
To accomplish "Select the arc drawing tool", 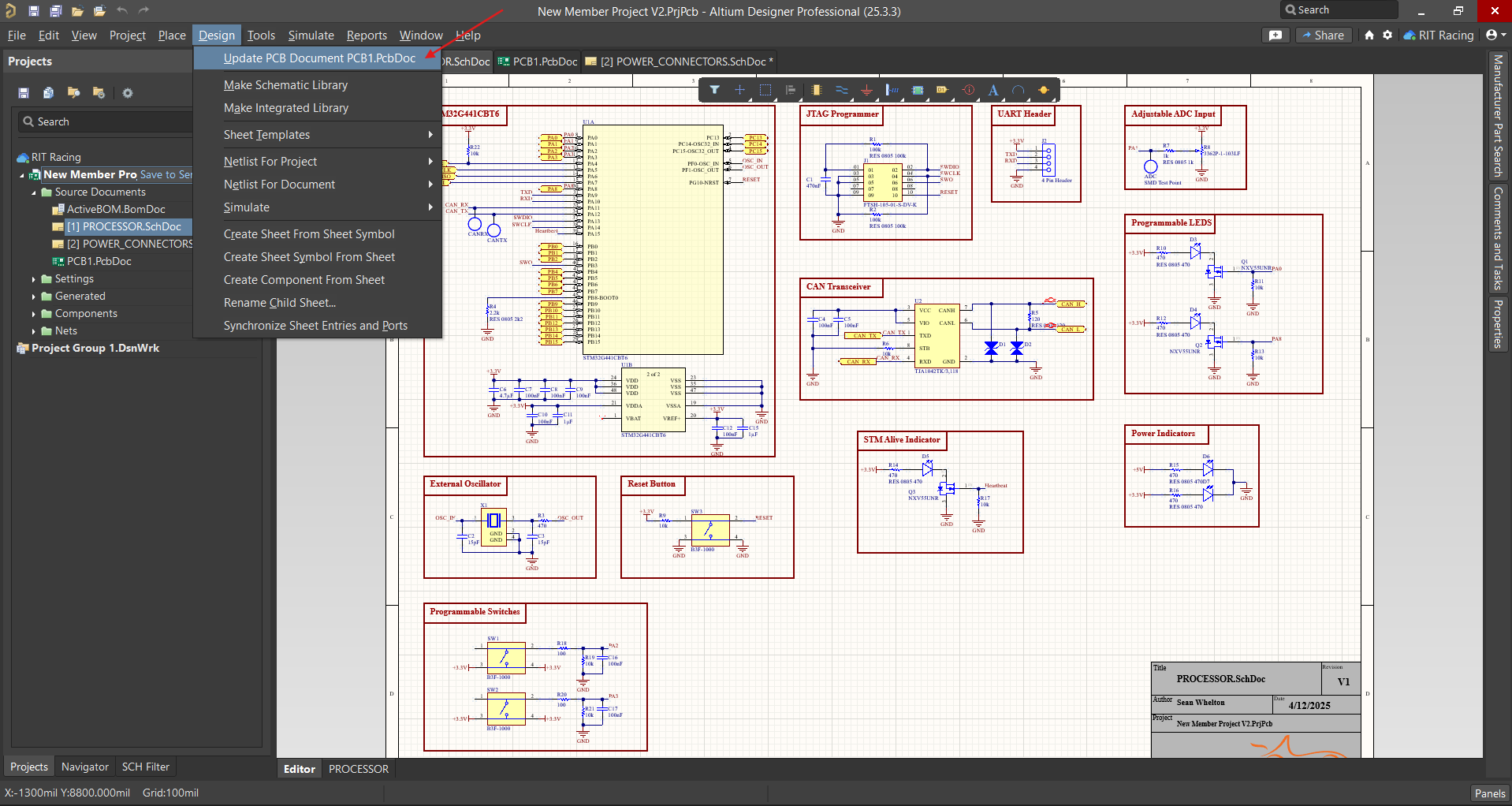I will (1019, 90).
